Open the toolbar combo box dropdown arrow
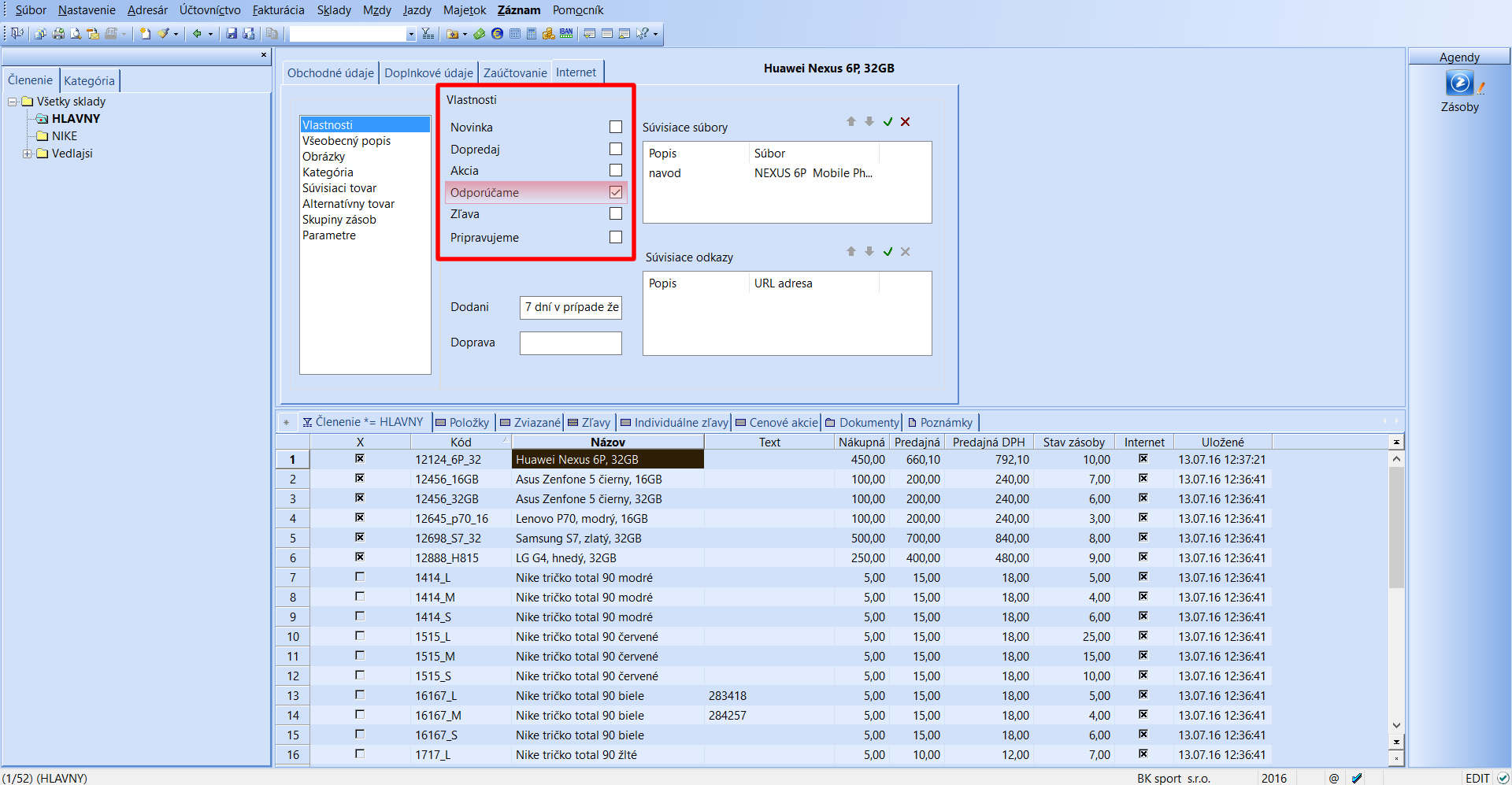The height and width of the screenshot is (785, 1512). tap(410, 34)
